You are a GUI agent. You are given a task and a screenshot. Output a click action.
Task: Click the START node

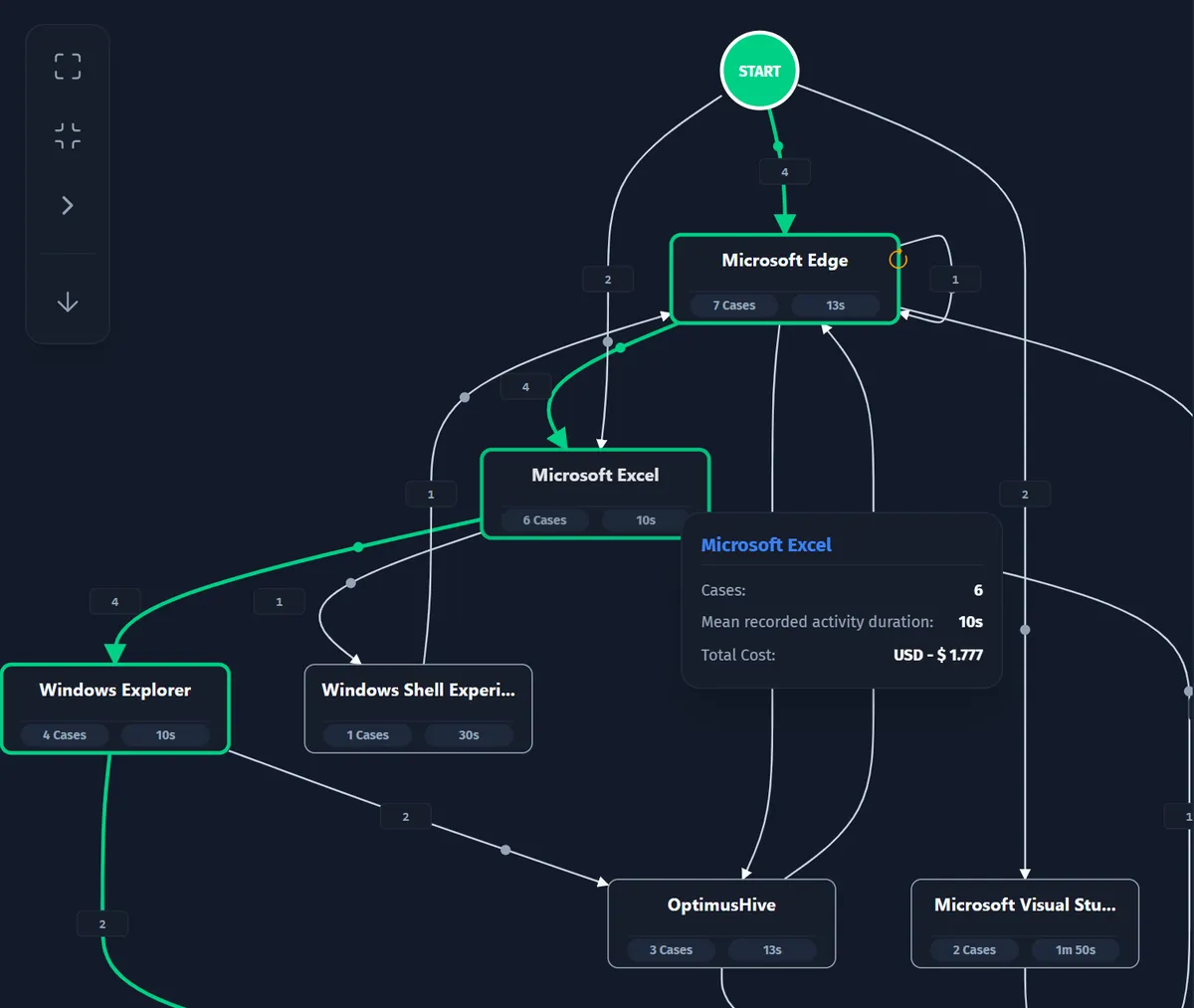coord(759,71)
